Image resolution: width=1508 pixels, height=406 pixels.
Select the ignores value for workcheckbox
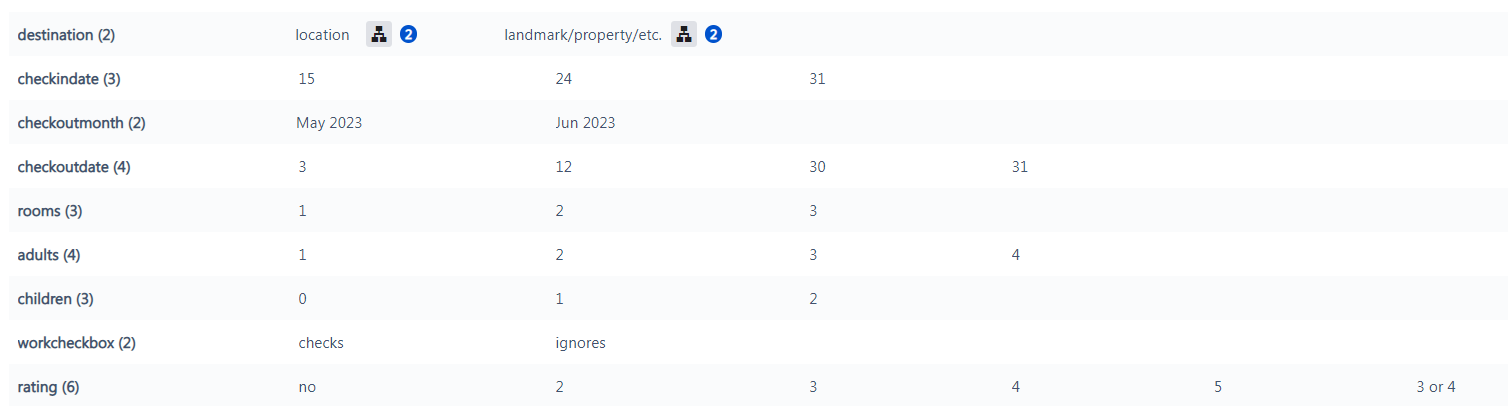(x=580, y=343)
